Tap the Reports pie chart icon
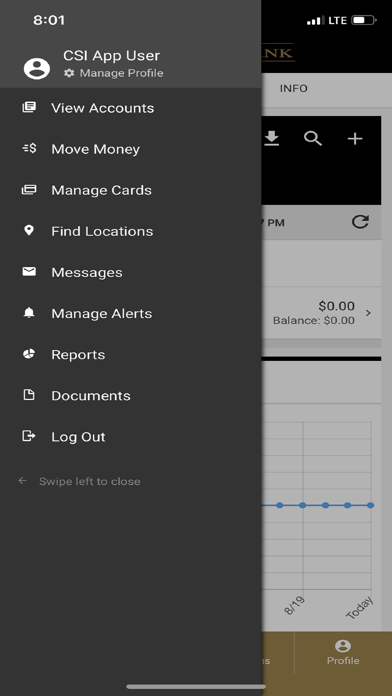The width and height of the screenshot is (392, 696). coord(29,354)
